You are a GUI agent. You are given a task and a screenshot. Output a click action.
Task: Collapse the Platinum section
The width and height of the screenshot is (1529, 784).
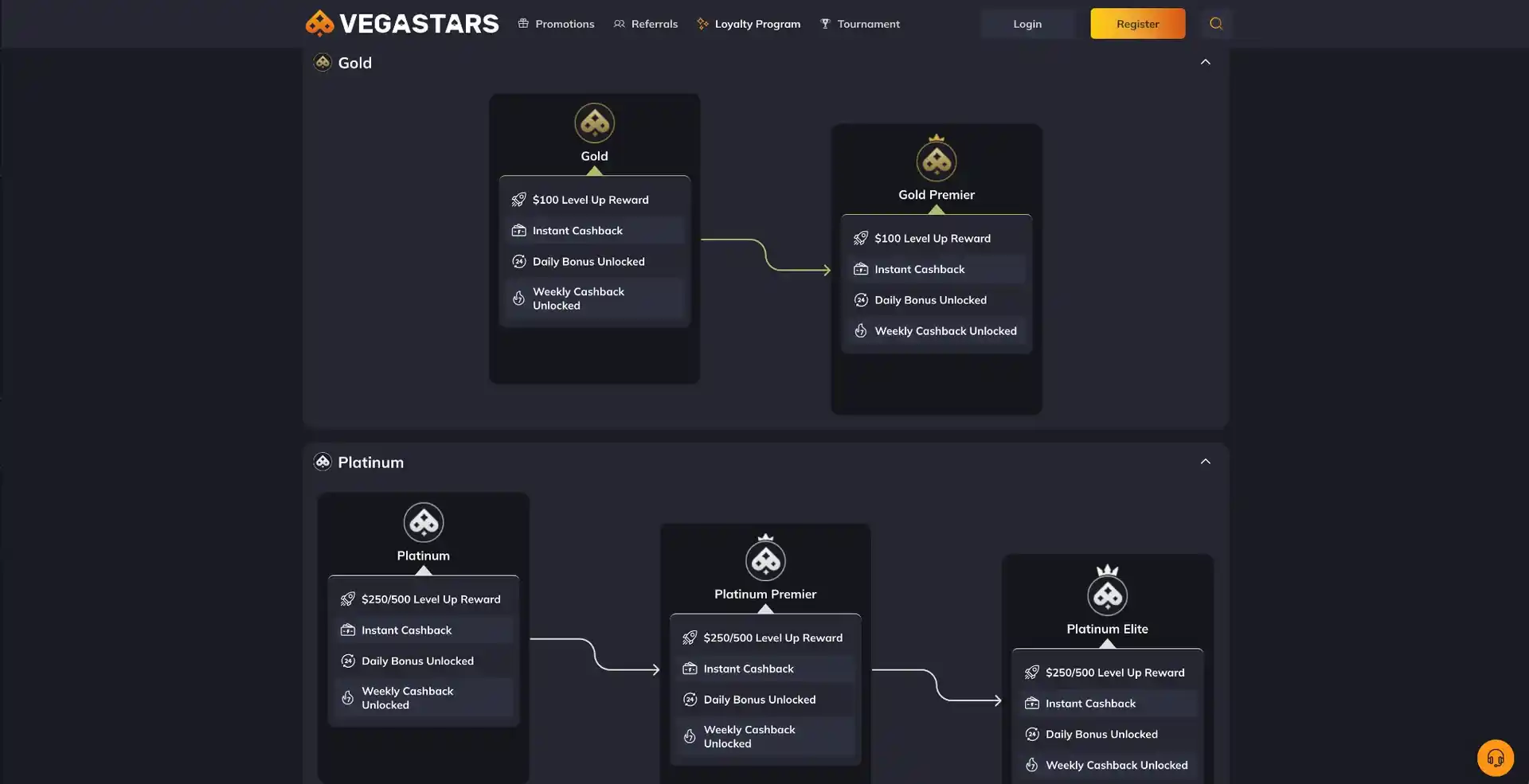coord(1205,462)
